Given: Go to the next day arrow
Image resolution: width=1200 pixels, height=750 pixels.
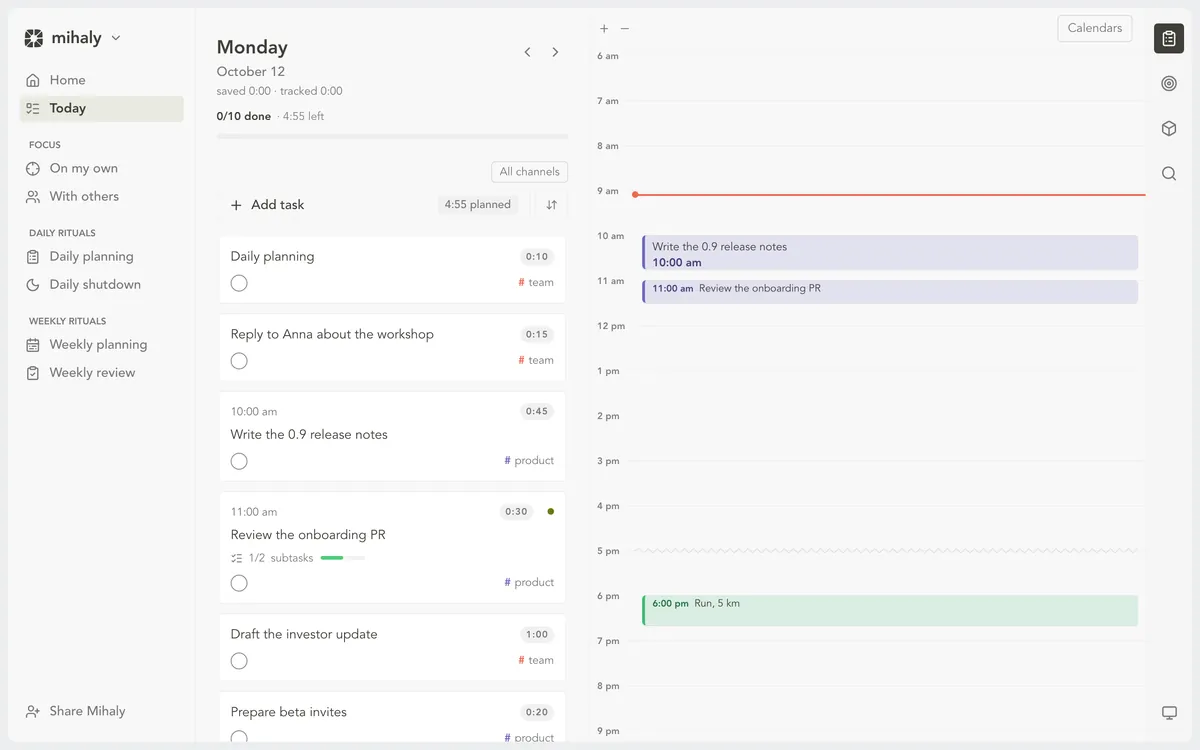Looking at the screenshot, I should click(x=555, y=52).
